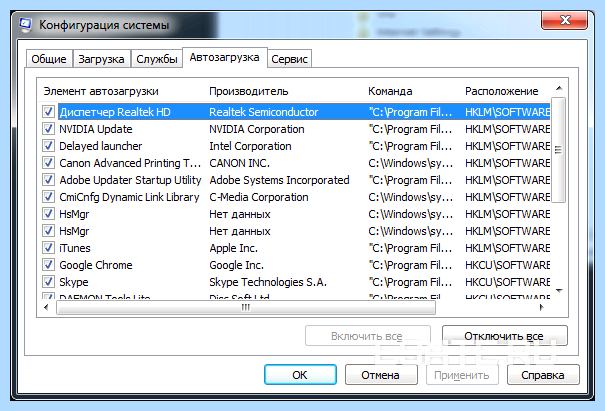Select the CmiCnfg Dynamic Link Library entry
Viewport: 605px width, 411px height.
pyautogui.click(x=129, y=197)
